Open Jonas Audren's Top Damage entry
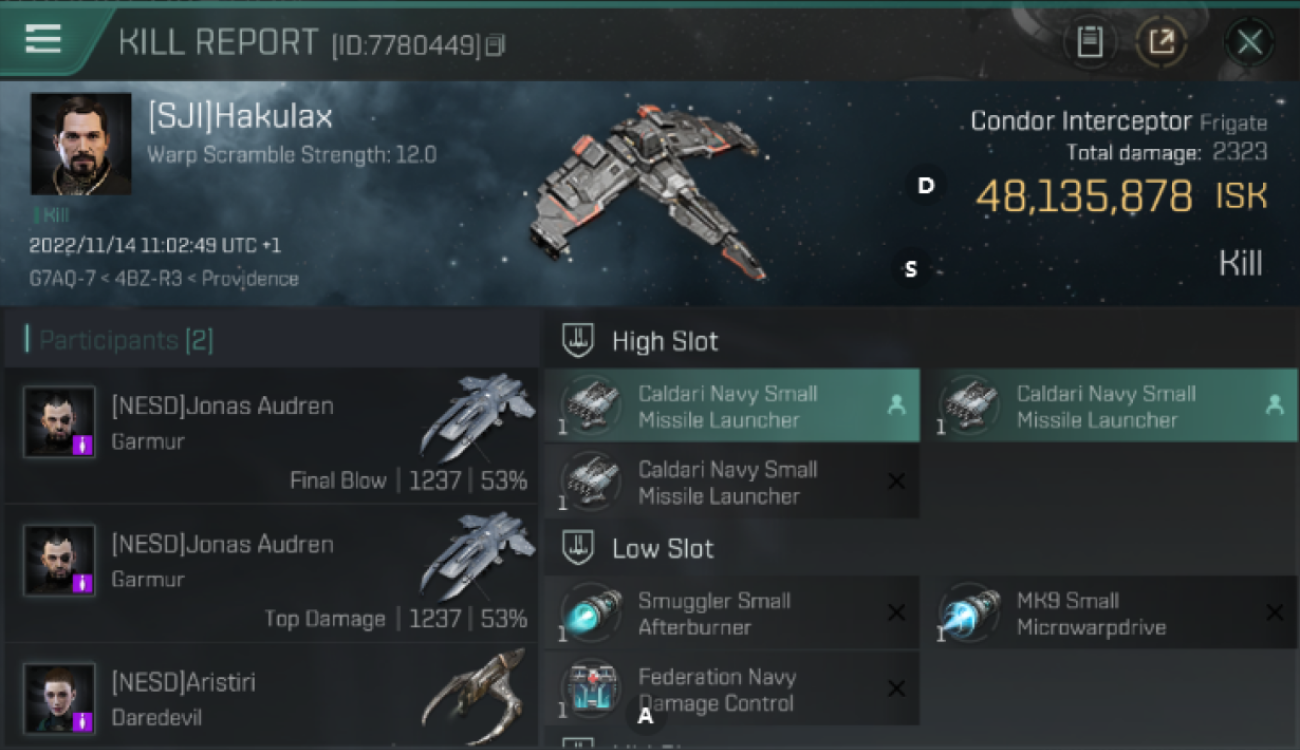Screen dimensions: 1300x750 pyautogui.click(x=271, y=574)
